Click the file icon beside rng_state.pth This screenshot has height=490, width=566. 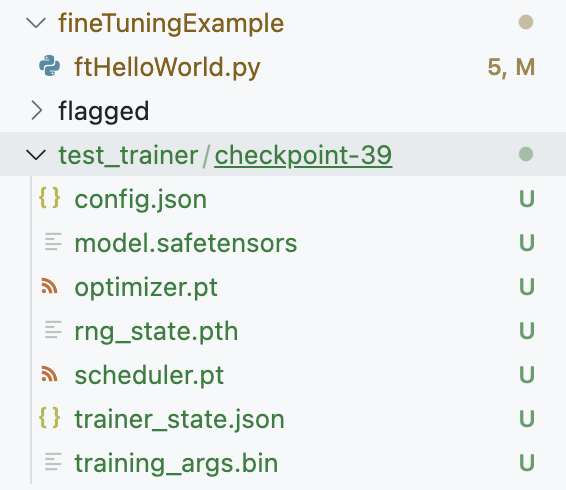53,330
